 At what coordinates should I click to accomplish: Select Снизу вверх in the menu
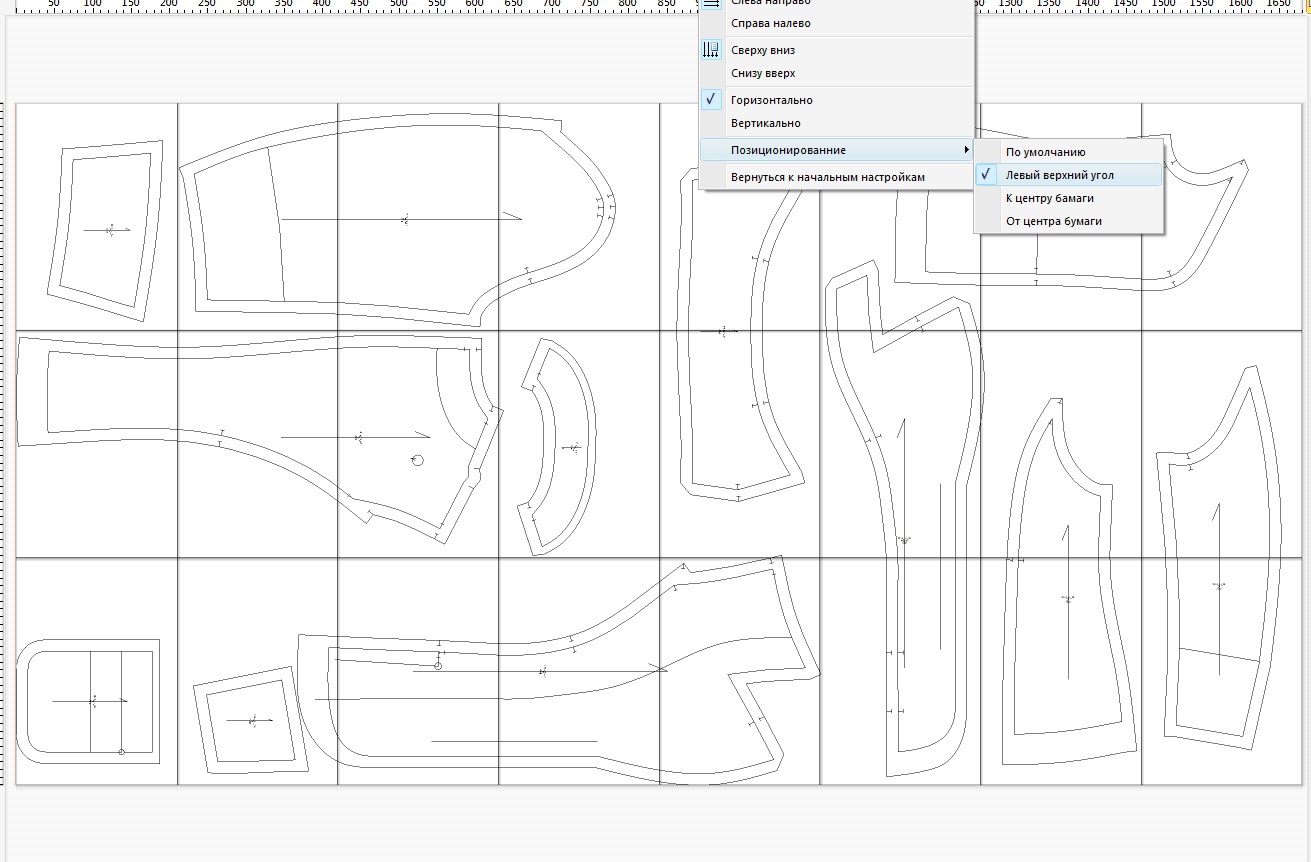pos(762,73)
